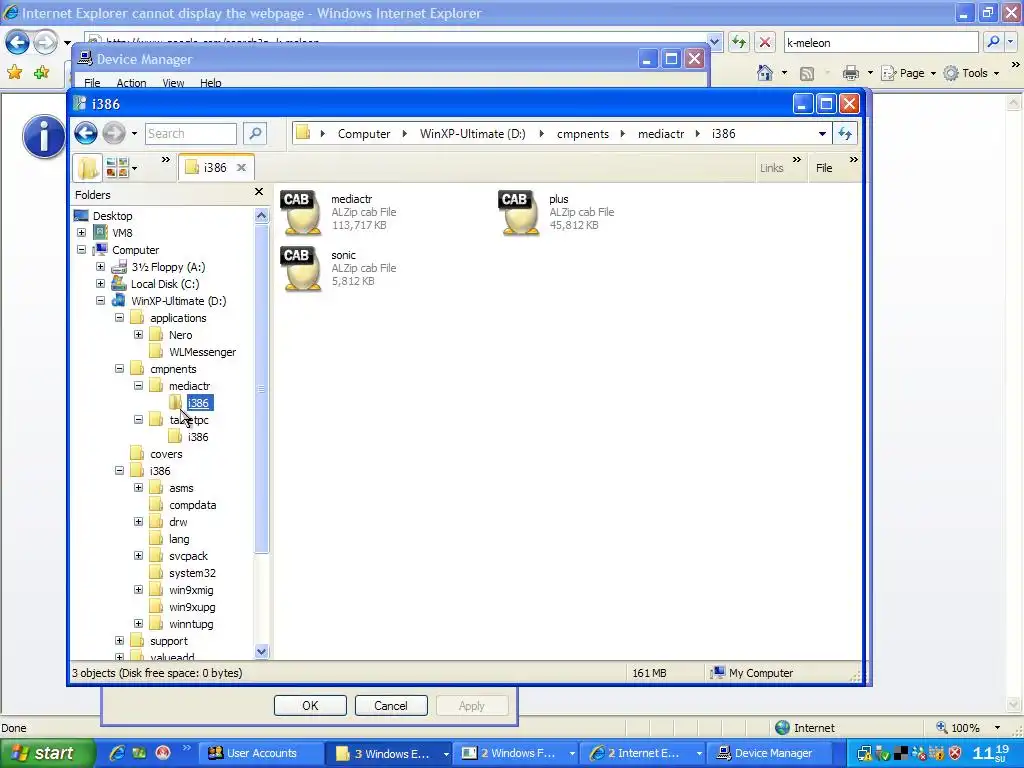This screenshot has height=768, width=1024.
Task: Select the system32 folder in the tree
Action: [192, 572]
